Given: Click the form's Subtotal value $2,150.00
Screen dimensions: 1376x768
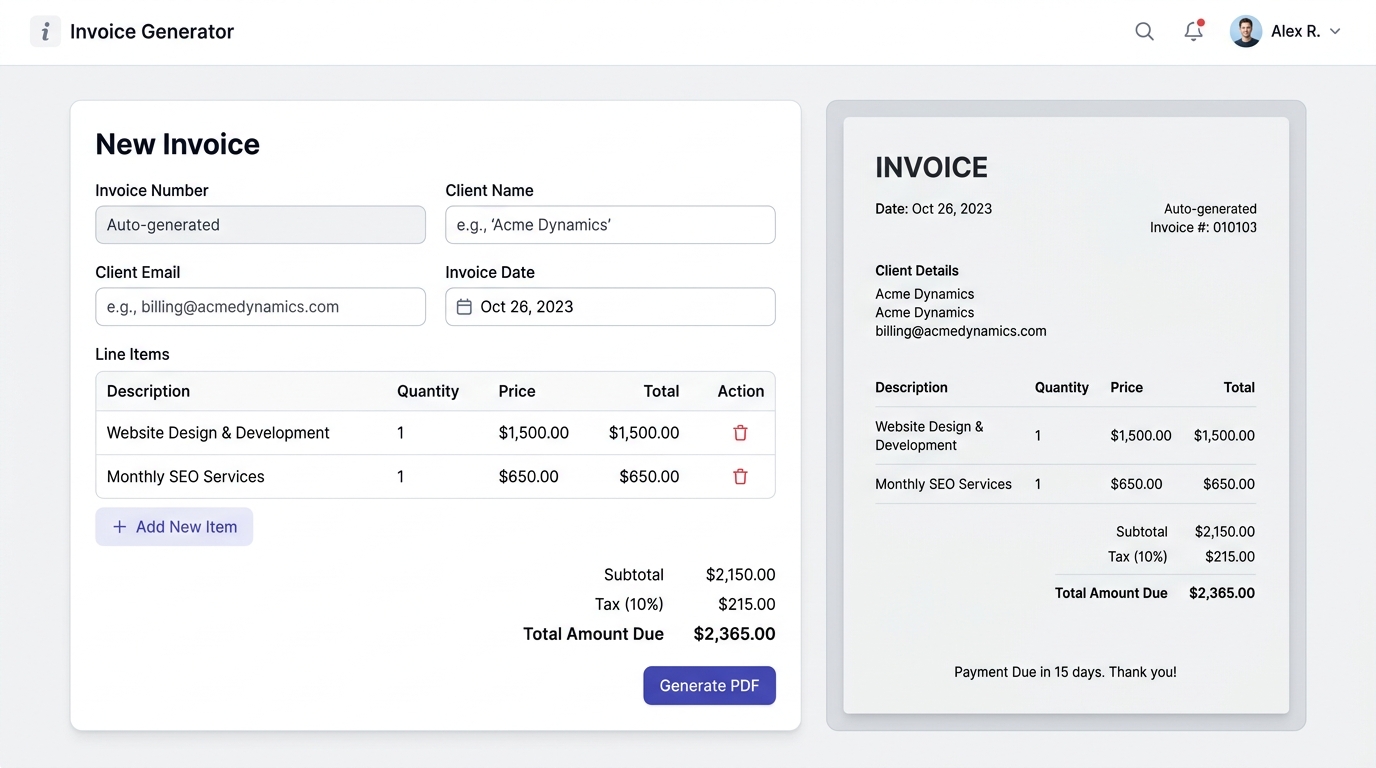Looking at the screenshot, I should (x=741, y=575).
